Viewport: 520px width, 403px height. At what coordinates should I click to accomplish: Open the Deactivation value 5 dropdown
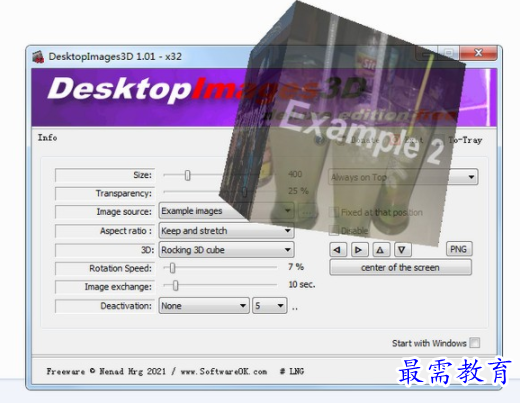pyautogui.click(x=270, y=306)
